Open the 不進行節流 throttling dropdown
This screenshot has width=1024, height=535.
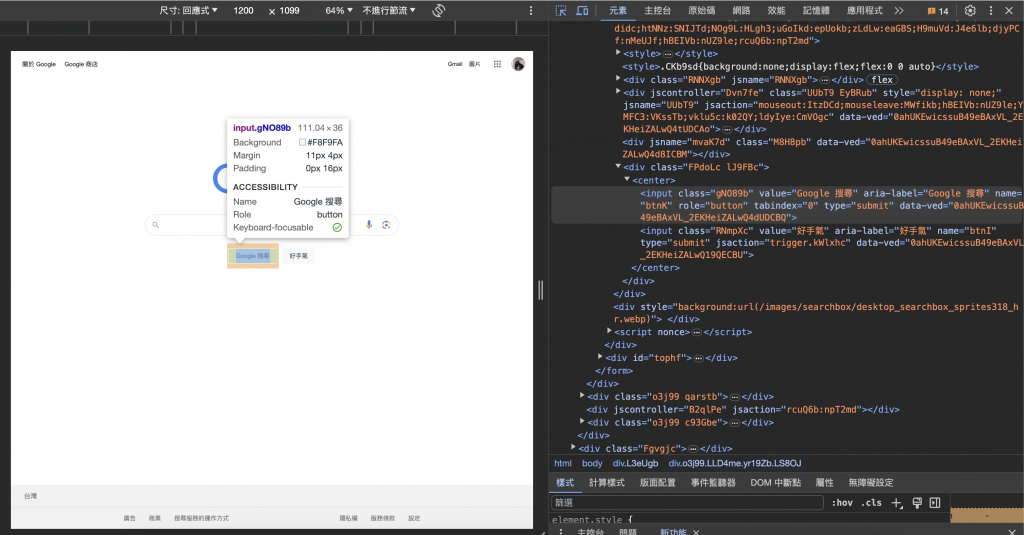click(389, 10)
